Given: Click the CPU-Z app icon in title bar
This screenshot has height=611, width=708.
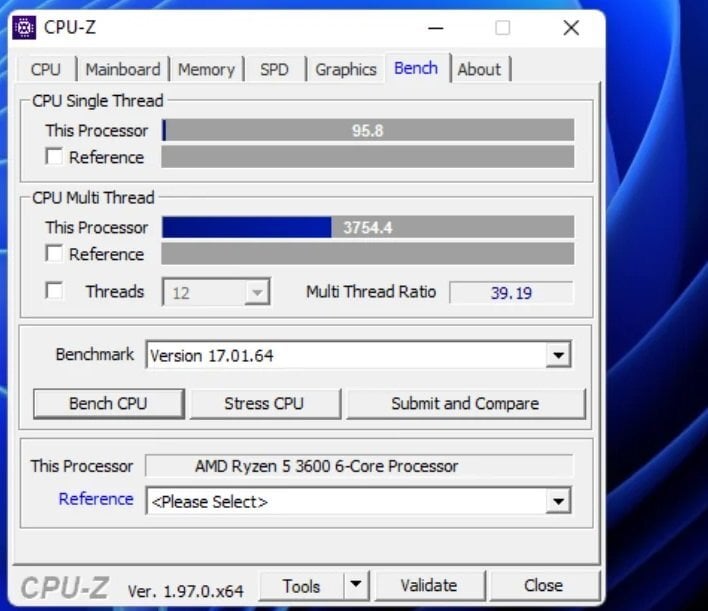Looking at the screenshot, I should click(x=24, y=28).
